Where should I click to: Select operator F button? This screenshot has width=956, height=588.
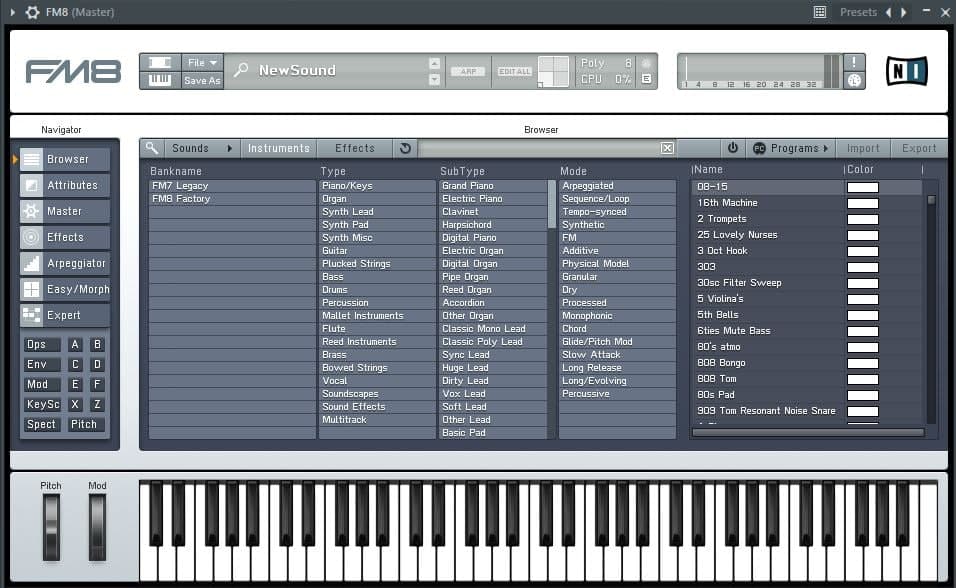pos(97,384)
